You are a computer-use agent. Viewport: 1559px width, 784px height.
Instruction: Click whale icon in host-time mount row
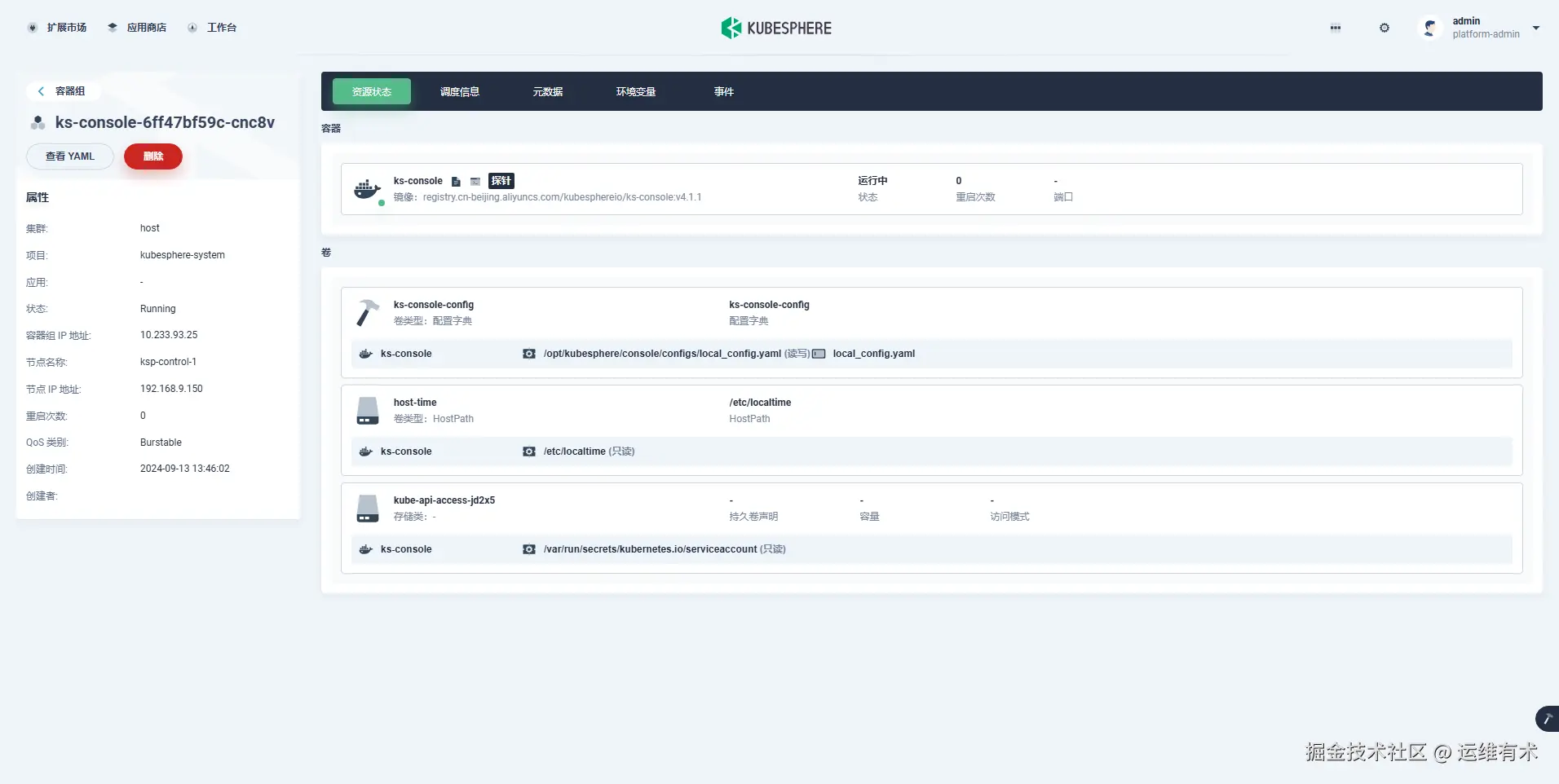[x=366, y=451]
